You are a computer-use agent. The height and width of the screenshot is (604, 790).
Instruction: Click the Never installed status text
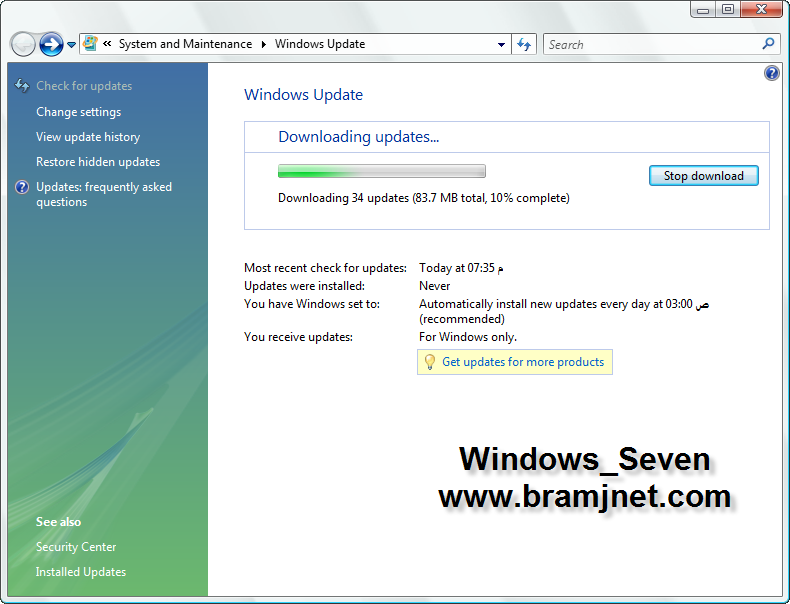(x=435, y=286)
